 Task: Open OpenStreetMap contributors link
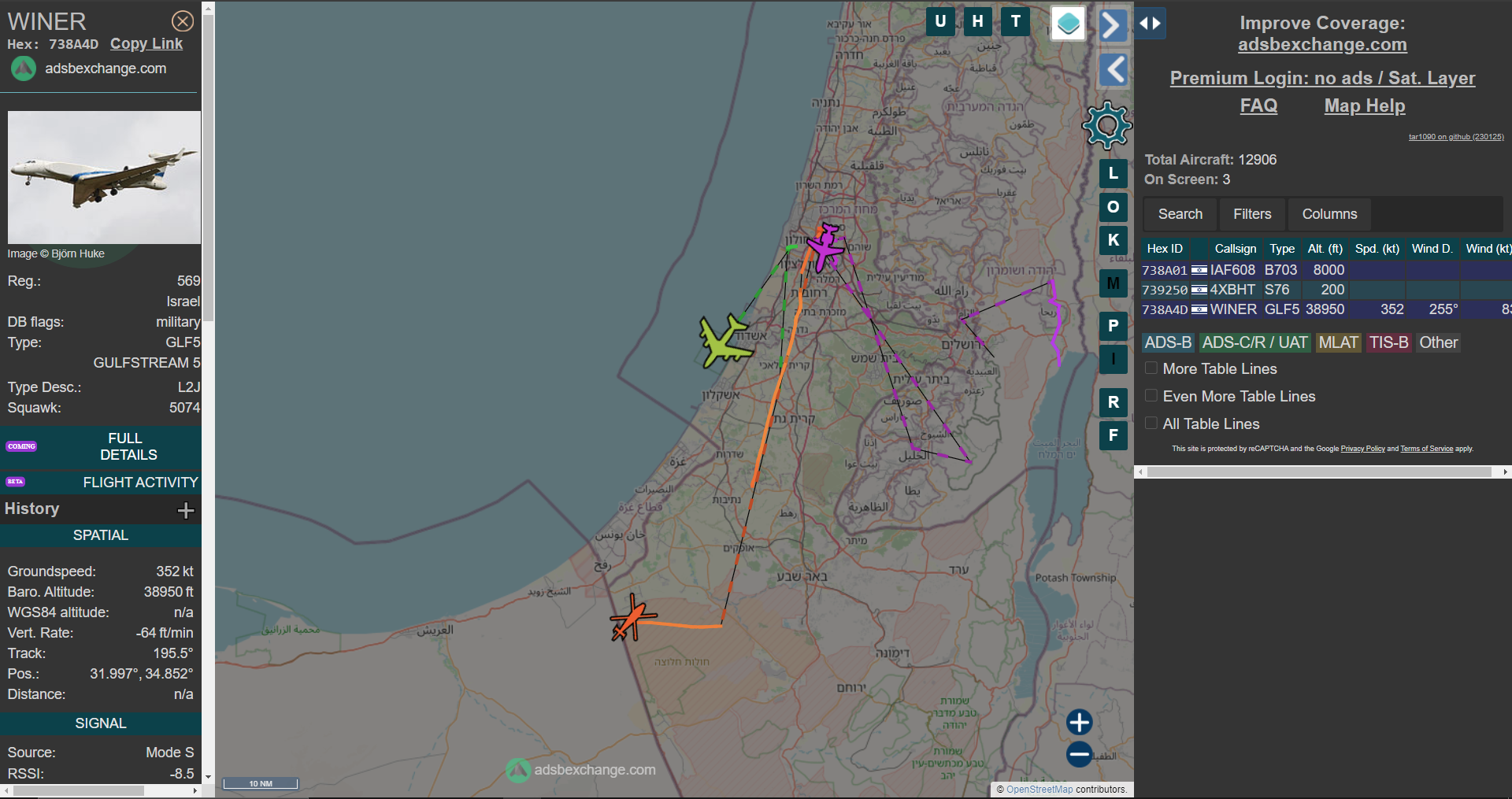click(x=1039, y=790)
